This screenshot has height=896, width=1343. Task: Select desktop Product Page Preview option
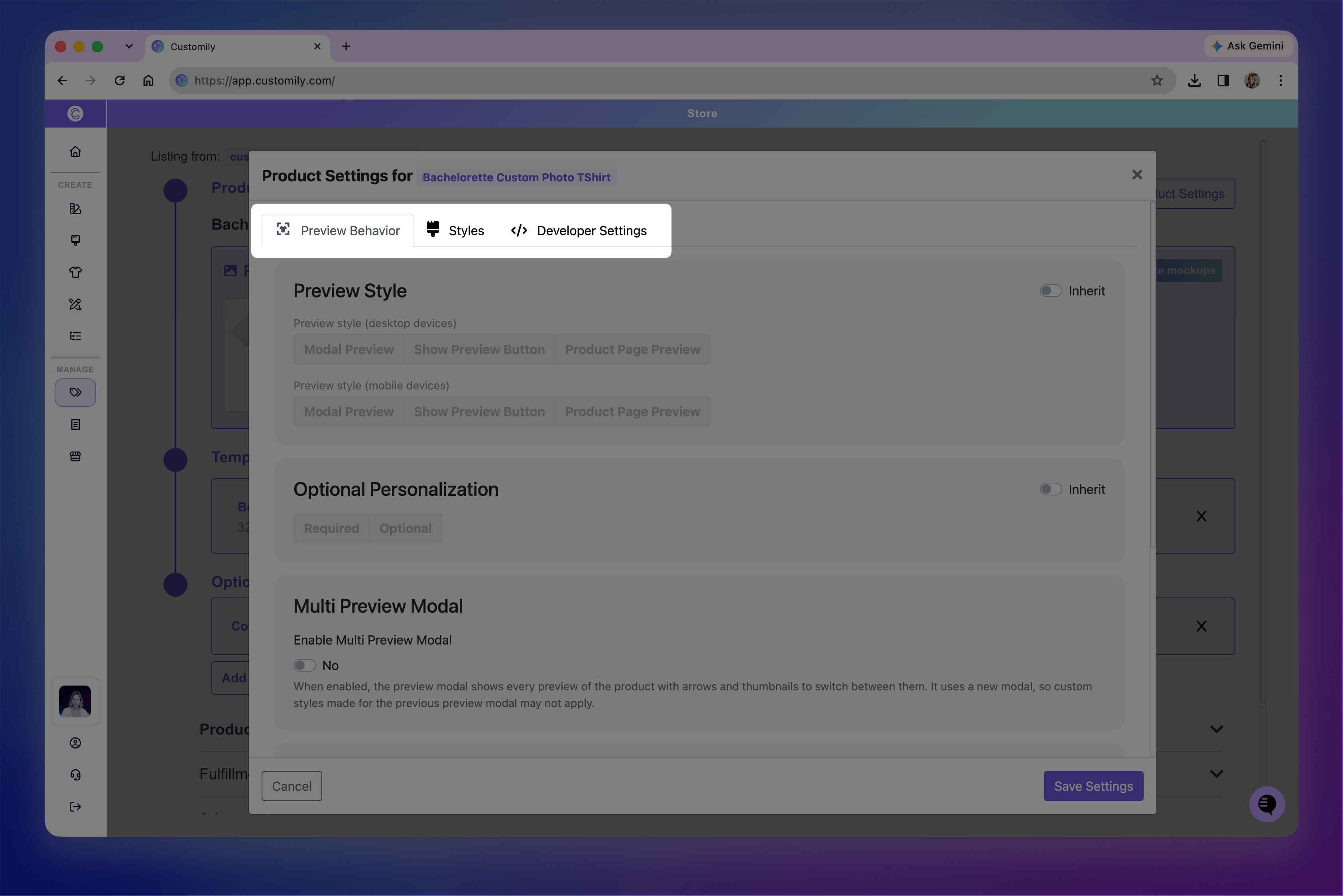632,349
